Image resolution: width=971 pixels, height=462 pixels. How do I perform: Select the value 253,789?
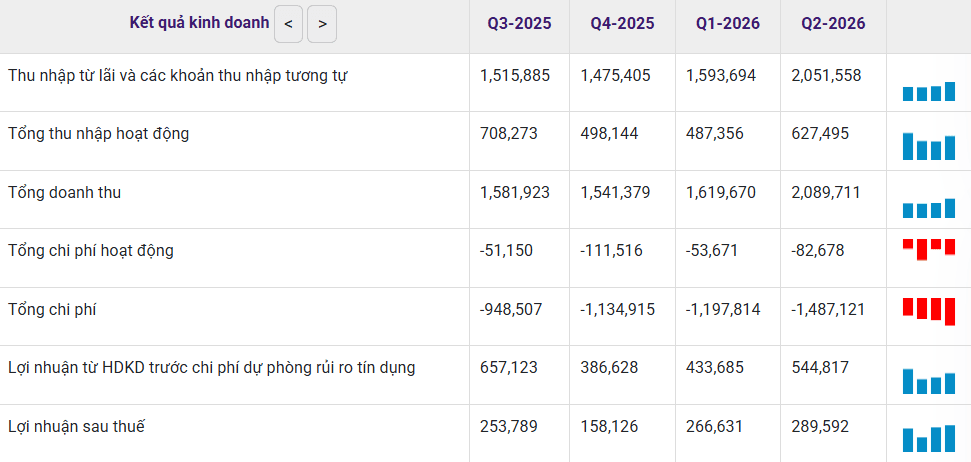(508, 426)
